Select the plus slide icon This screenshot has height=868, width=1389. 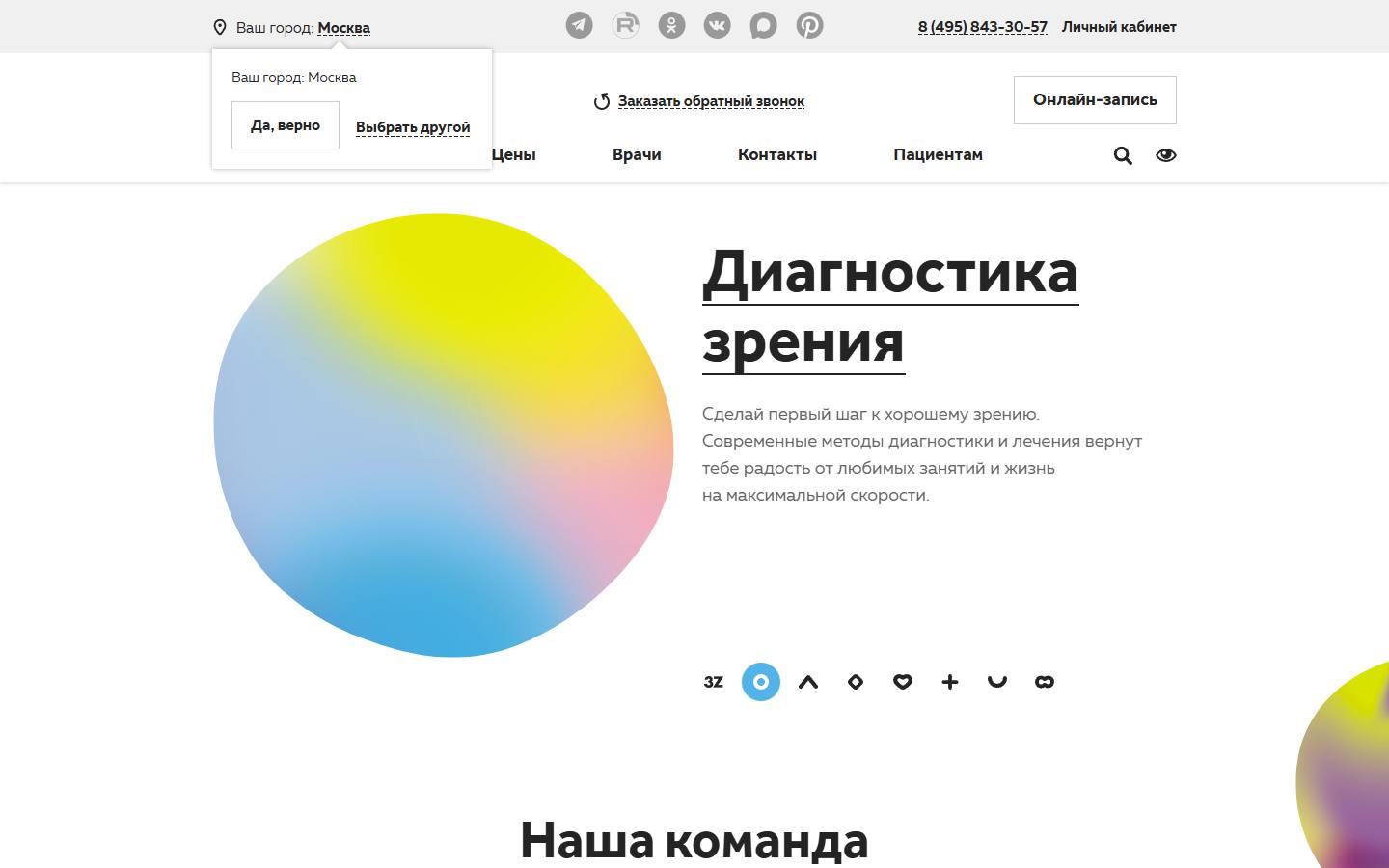point(950,682)
